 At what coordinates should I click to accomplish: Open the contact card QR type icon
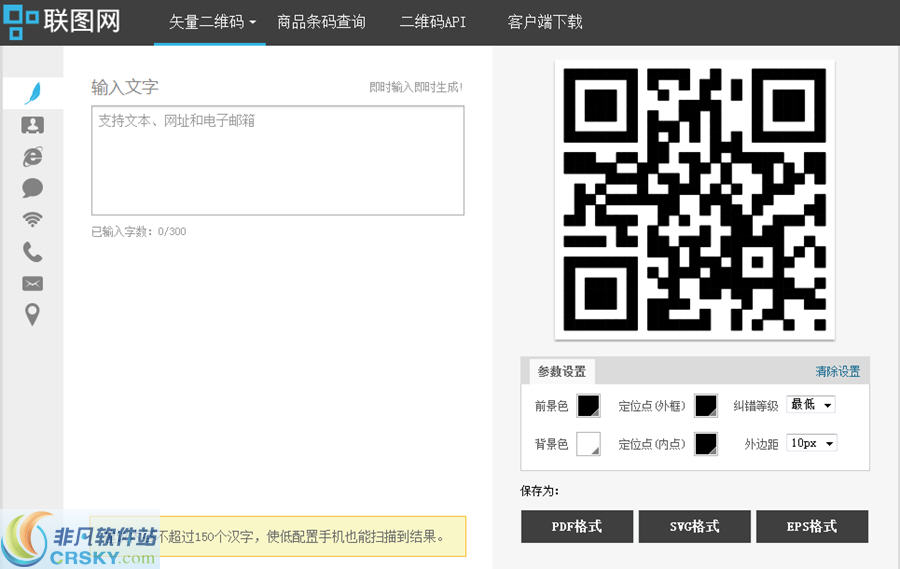tap(33, 125)
